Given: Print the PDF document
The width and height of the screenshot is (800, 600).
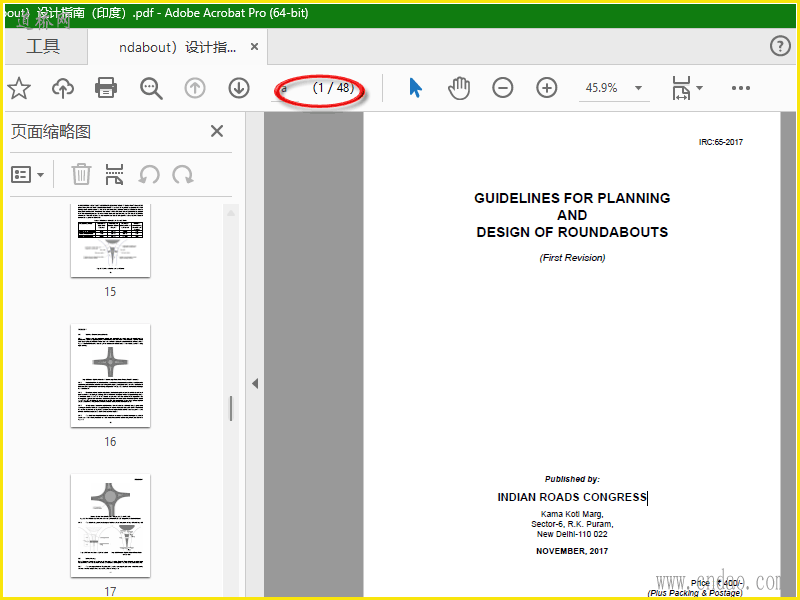Looking at the screenshot, I should 106,88.
